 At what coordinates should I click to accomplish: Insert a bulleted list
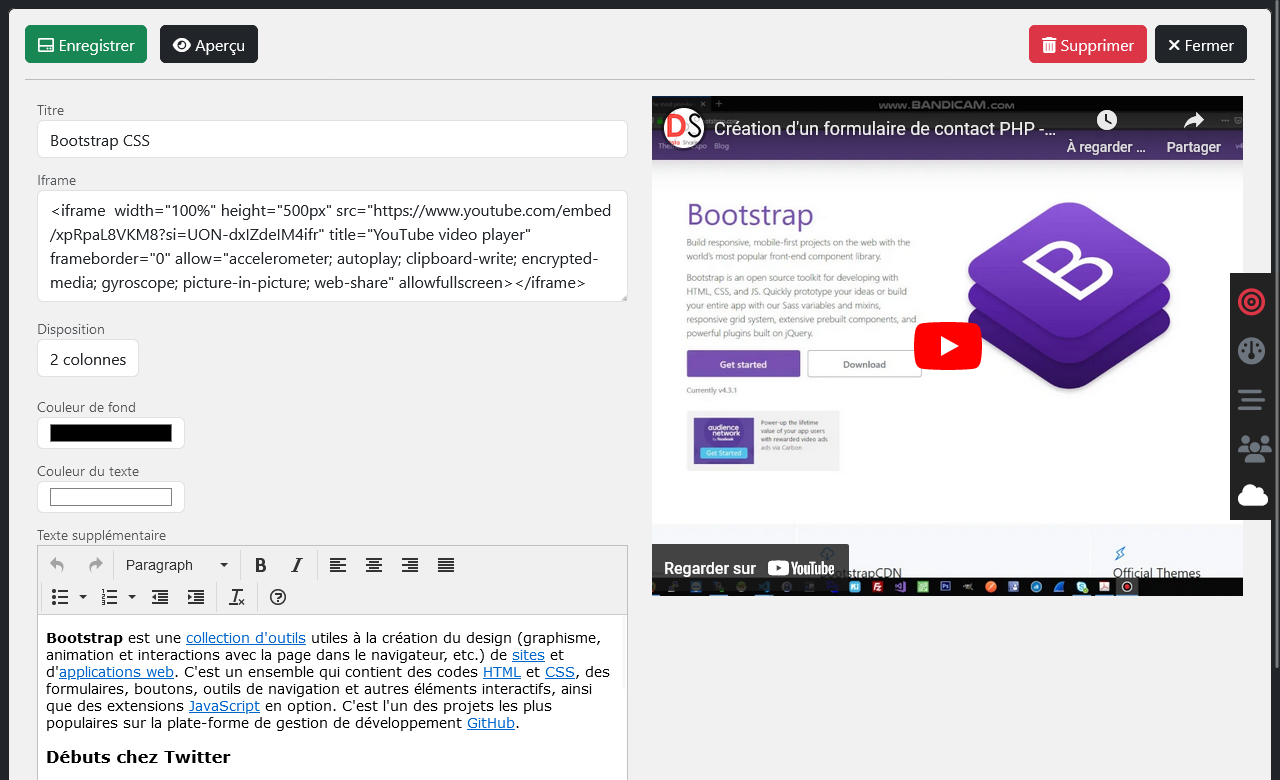pyautogui.click(x=60, y=597)
